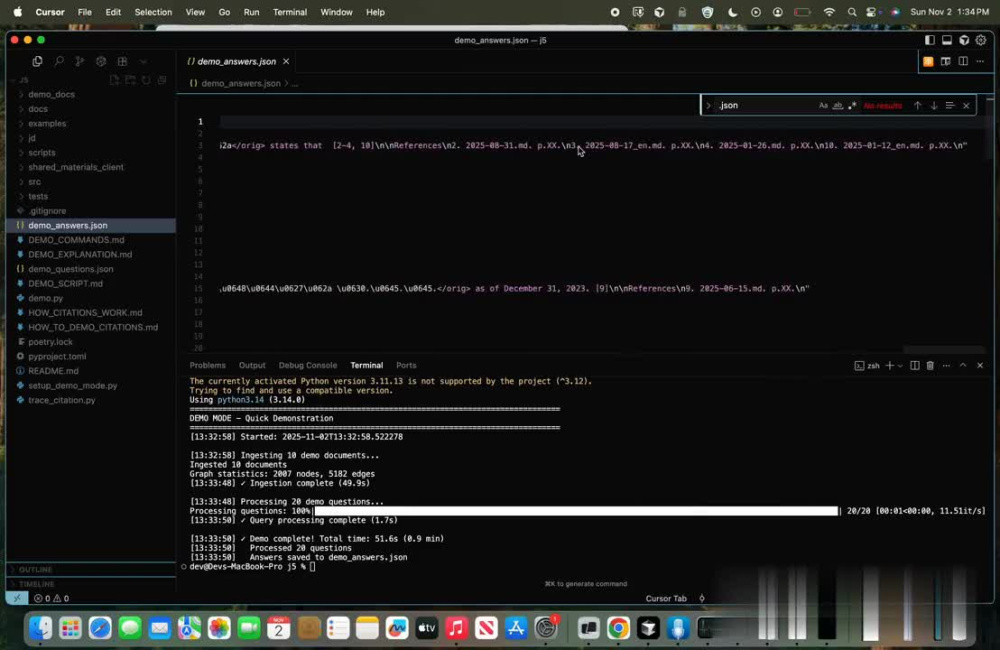
Task: Open Cursor settings gear in title bar
Action: (981, 40)
